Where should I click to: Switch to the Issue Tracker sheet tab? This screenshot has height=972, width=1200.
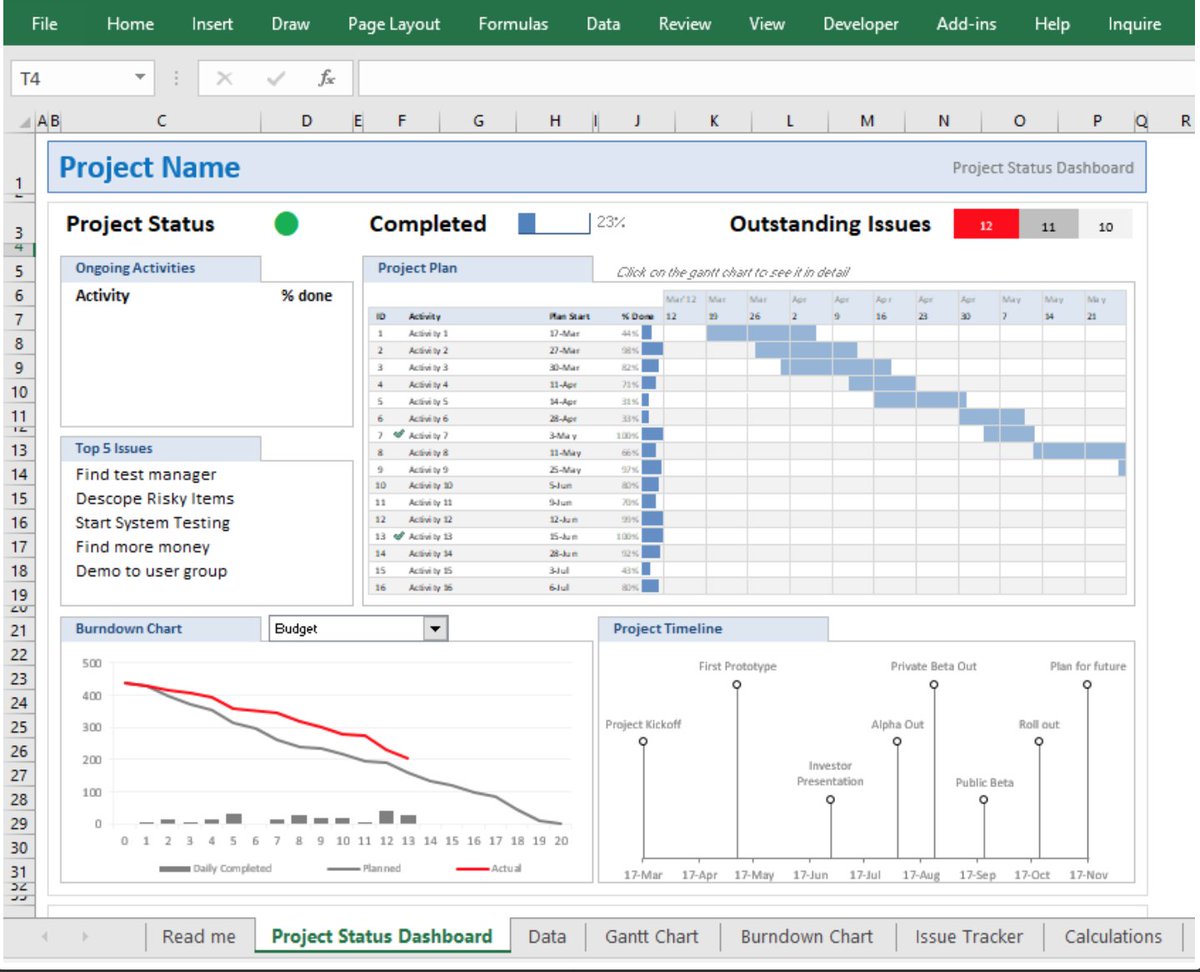click(967, 936)
